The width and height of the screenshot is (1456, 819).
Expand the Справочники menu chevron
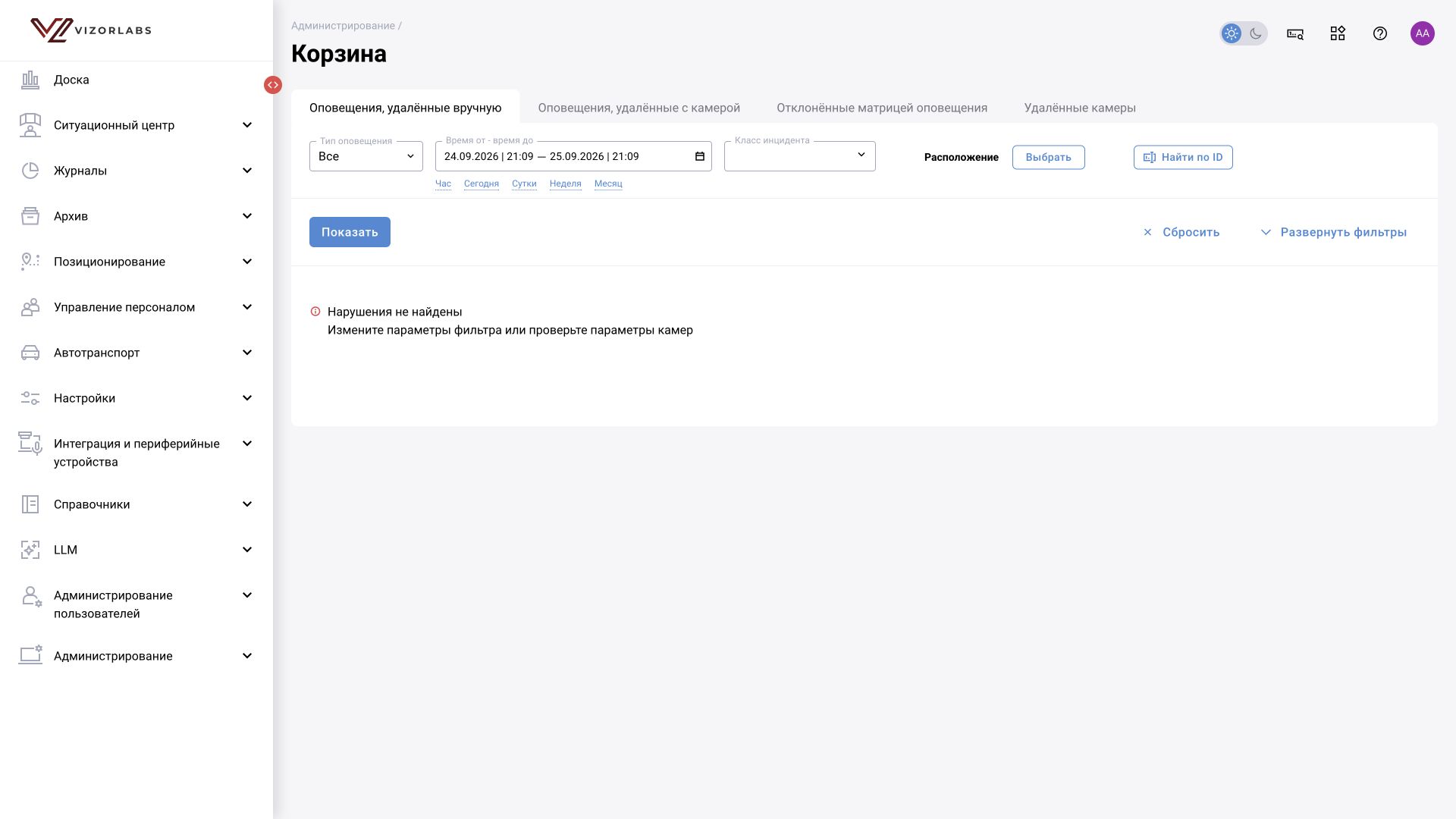coord(247,504)
